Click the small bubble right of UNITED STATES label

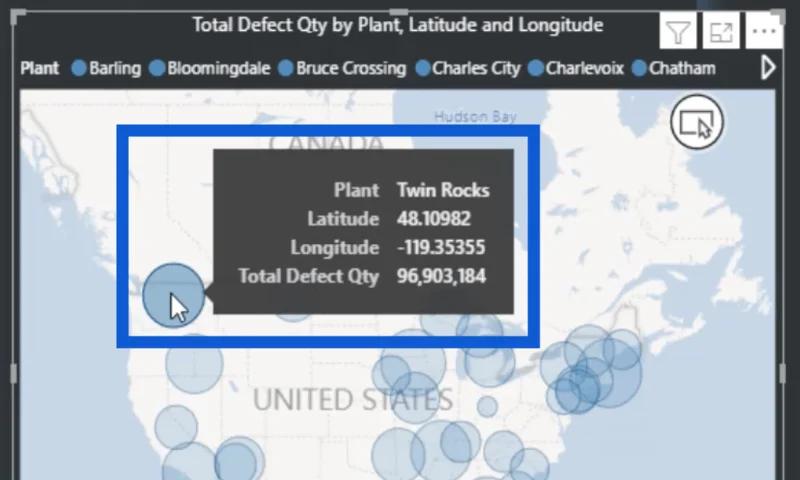(487, 407)
